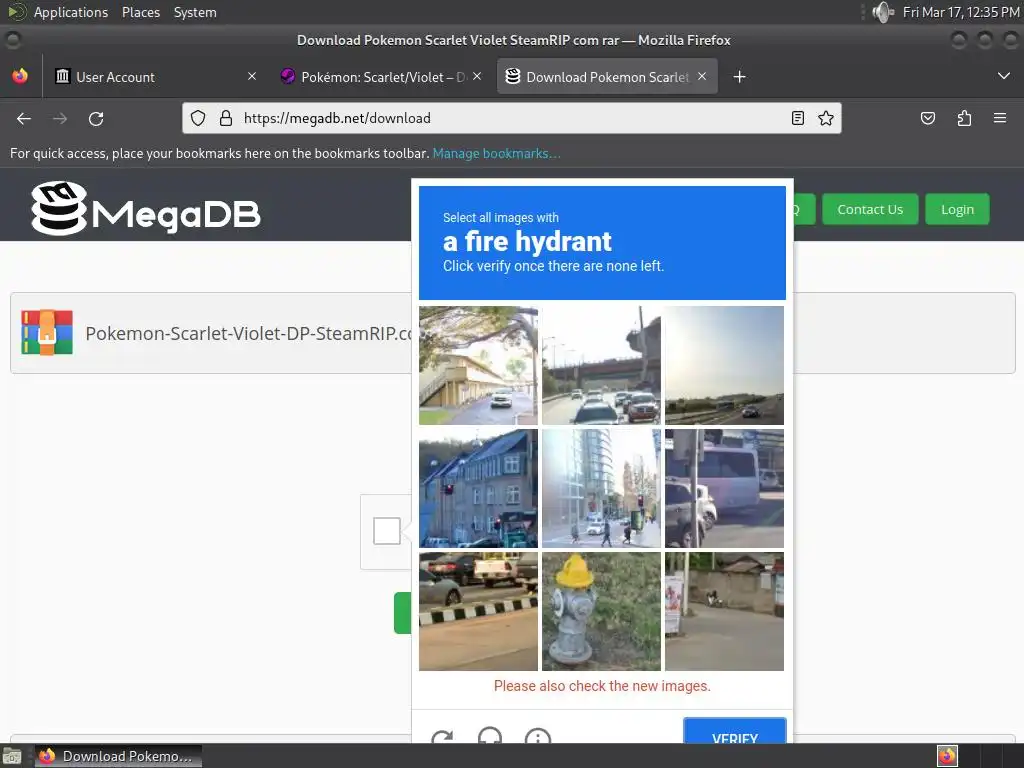Close the User Account tab
Viewport: 1024px width, 768px height.
click(x=252, y=76)
